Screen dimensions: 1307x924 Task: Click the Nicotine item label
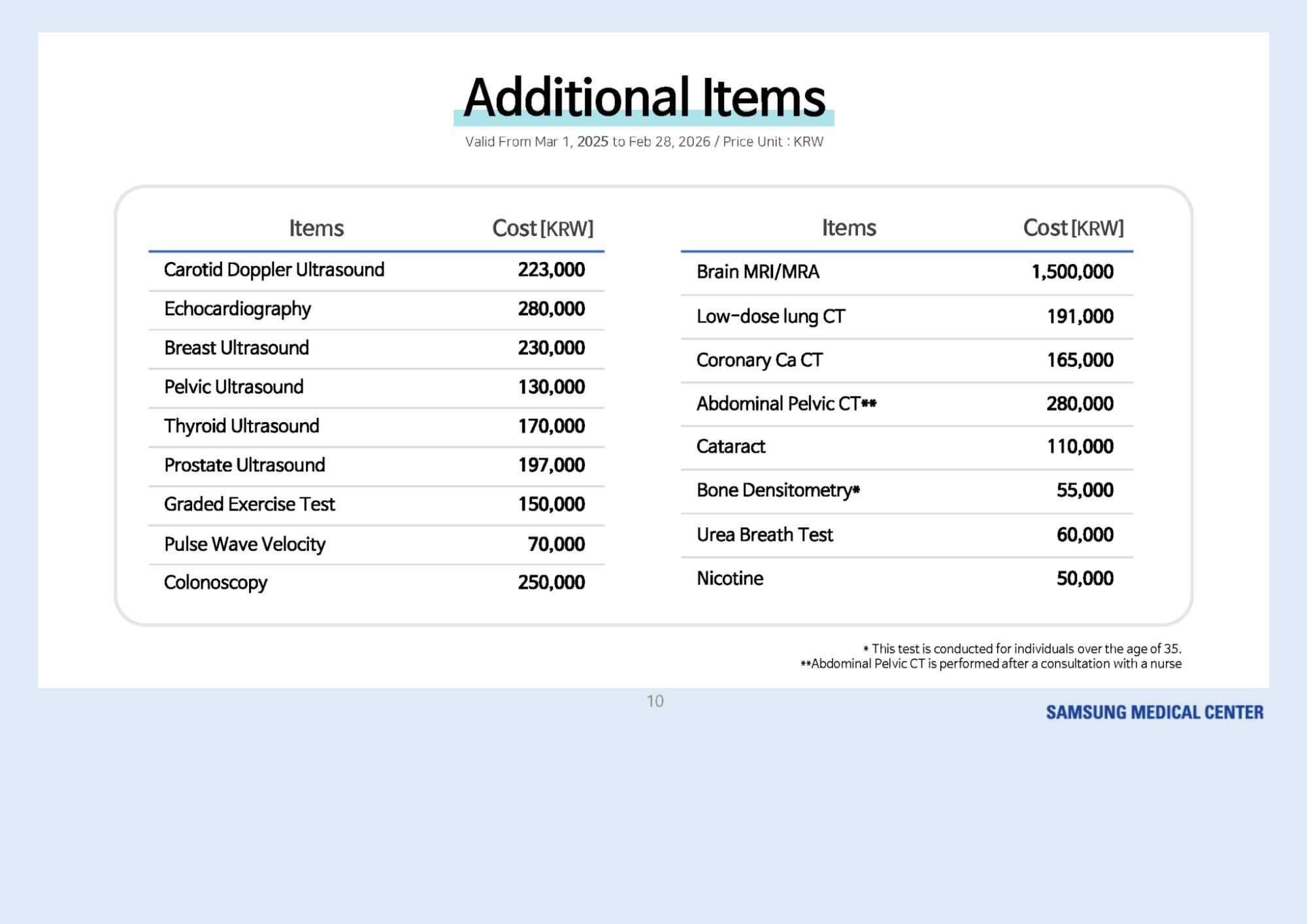729,578
